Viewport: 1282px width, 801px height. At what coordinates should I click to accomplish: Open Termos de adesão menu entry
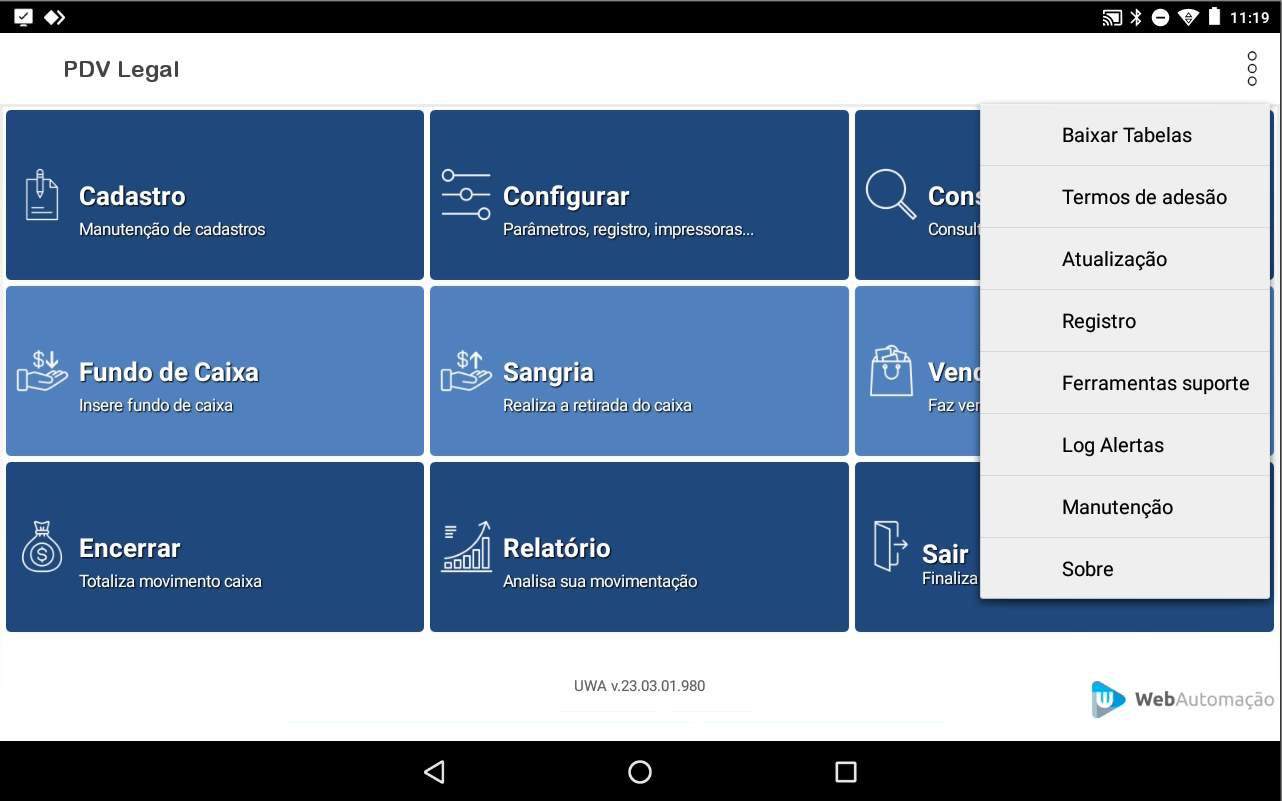[x=1143, y=197]
